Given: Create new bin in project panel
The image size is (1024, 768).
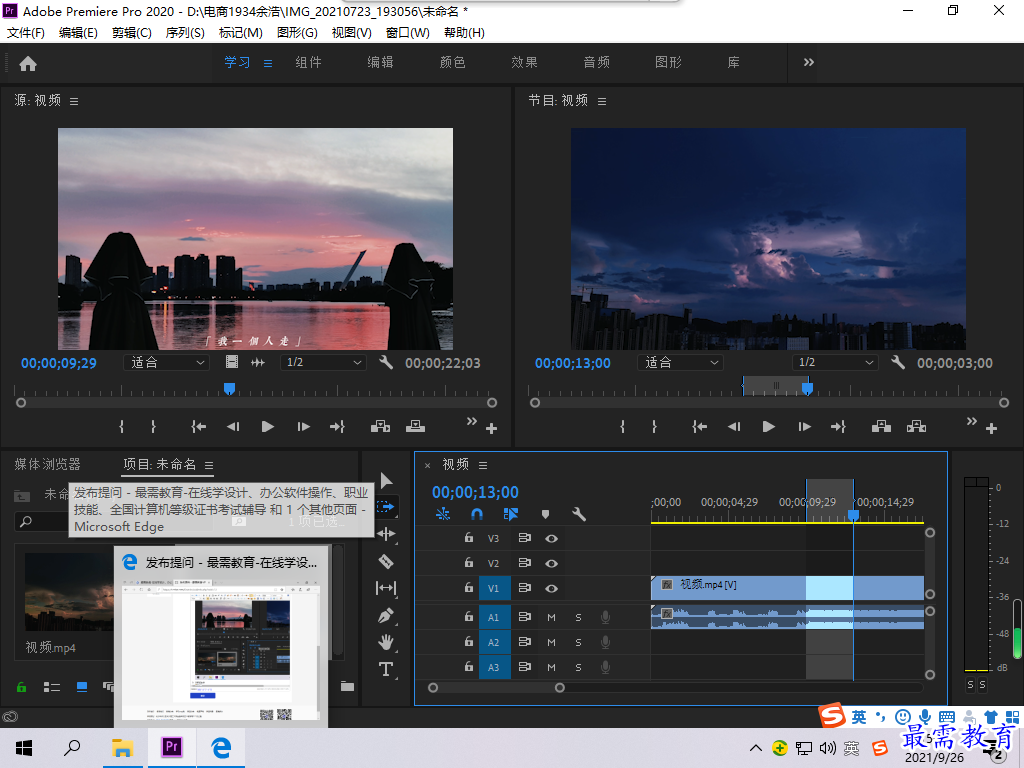Looking at the screenshot, I should [347, 686].
